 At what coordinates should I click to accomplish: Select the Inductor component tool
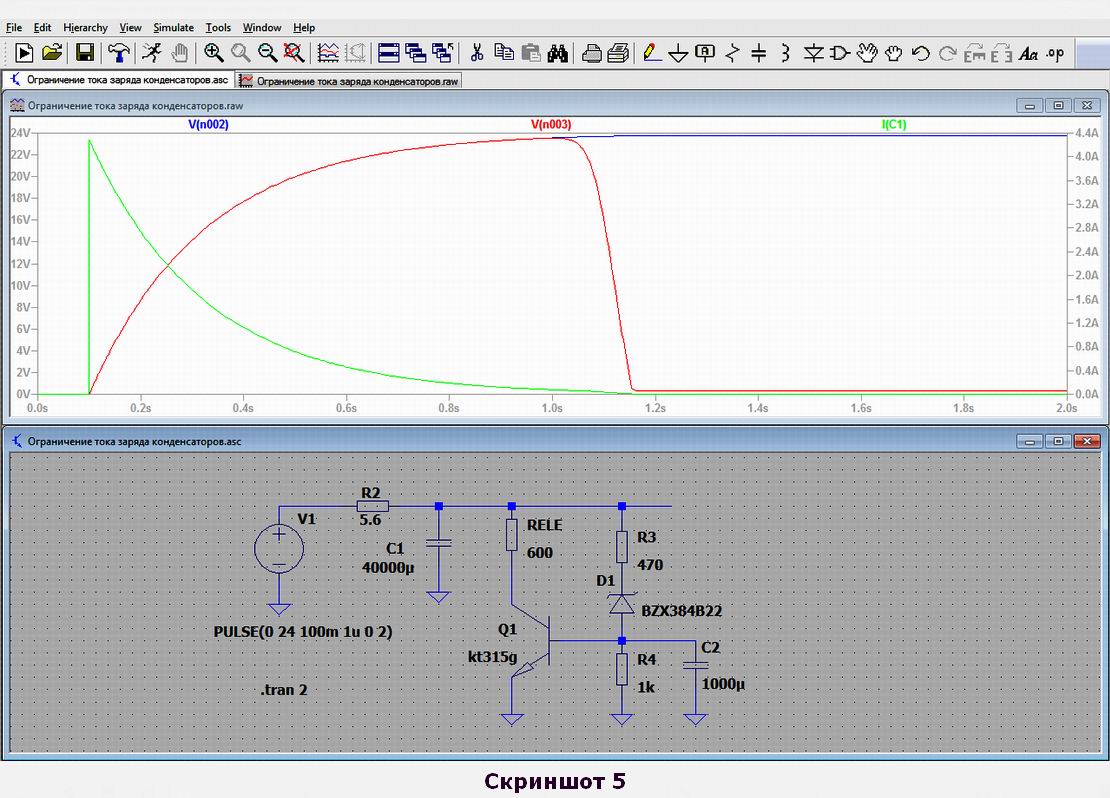click(785, 52)
